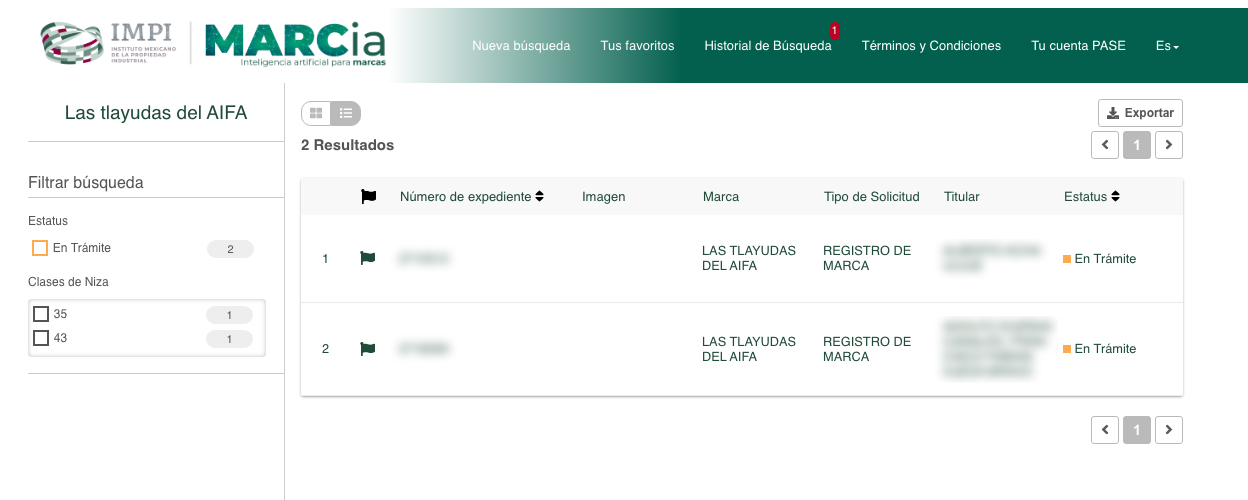The height and width of the screenshot is (500, 1248).
Task: Open Nueva búsqueda menu item
Action: tap(521, 46)
